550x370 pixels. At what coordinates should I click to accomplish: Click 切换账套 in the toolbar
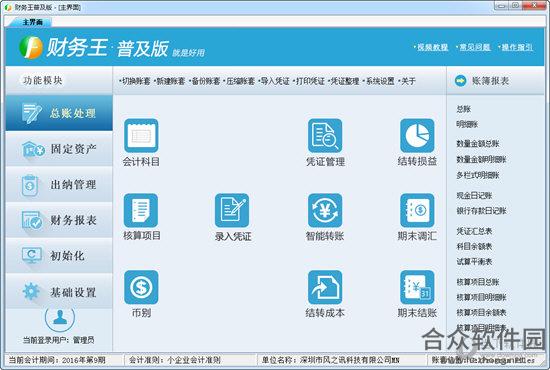(136, 81)
